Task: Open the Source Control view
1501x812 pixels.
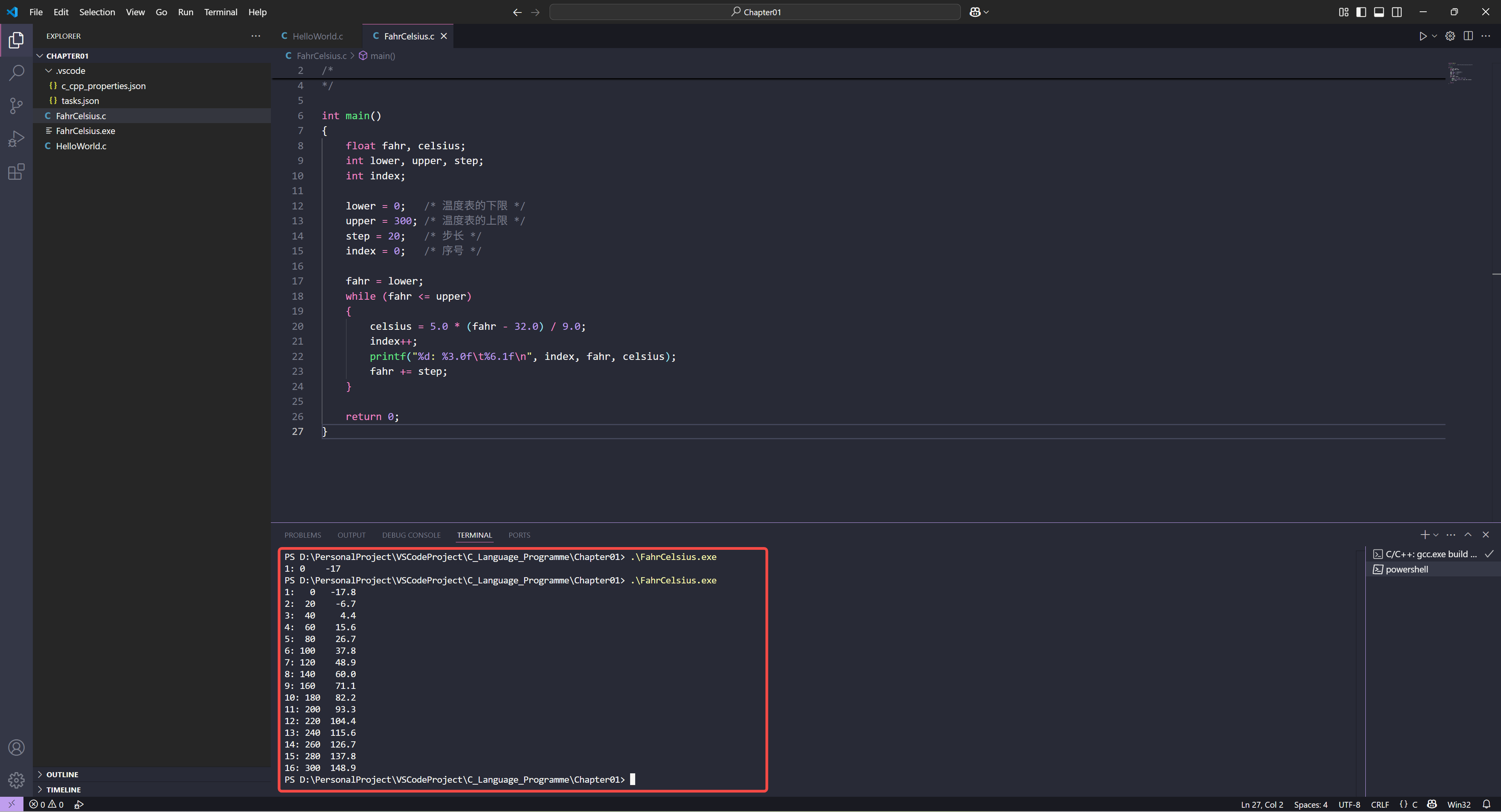Action: (x=16, y=106)
